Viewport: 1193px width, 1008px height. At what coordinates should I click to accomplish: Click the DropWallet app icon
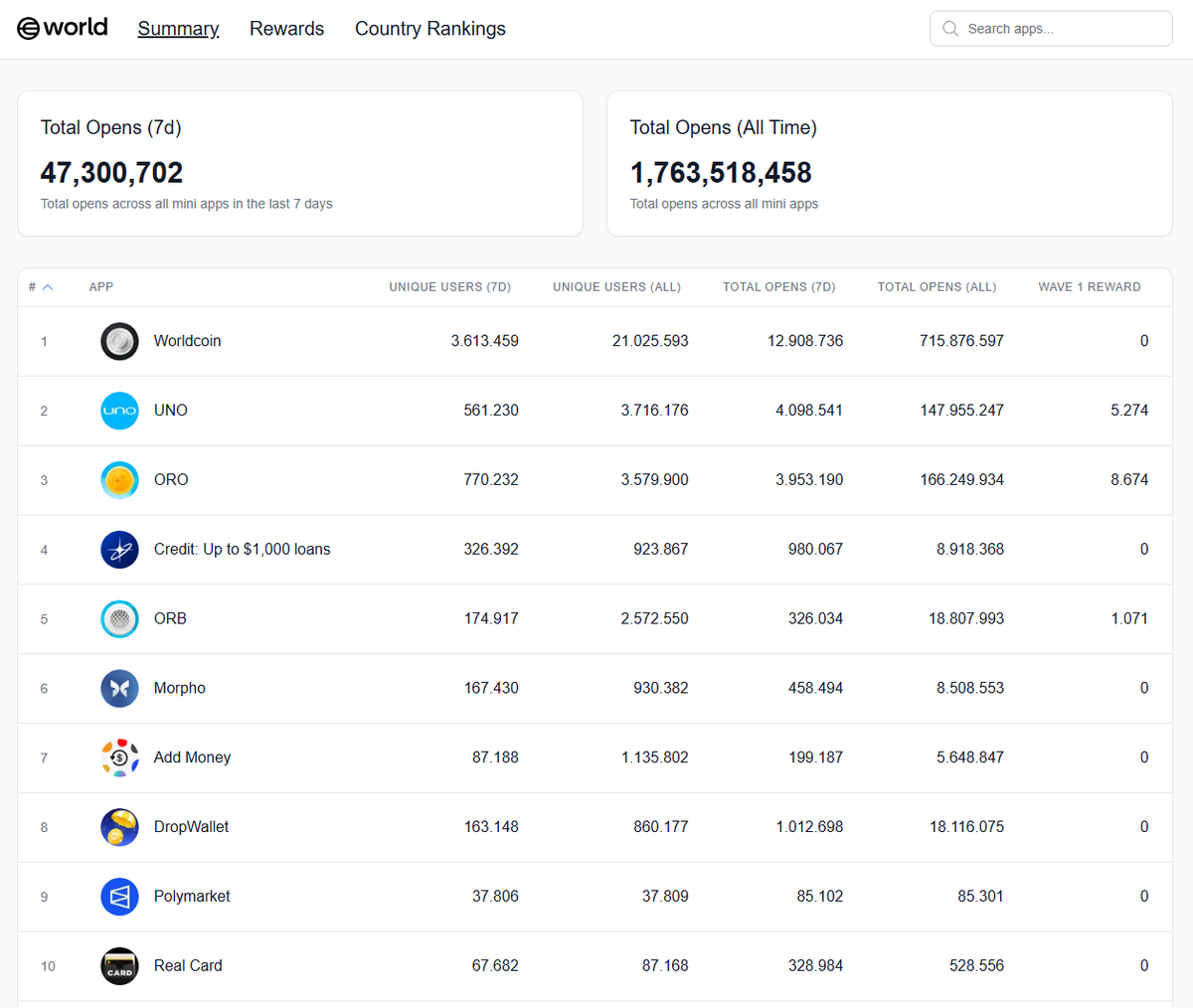119,827
